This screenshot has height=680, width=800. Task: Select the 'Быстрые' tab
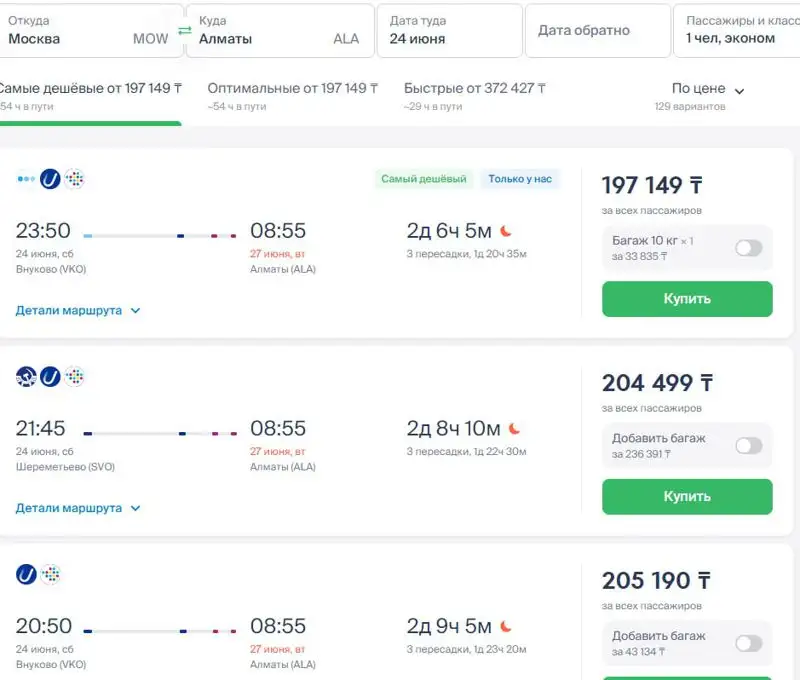474,89
